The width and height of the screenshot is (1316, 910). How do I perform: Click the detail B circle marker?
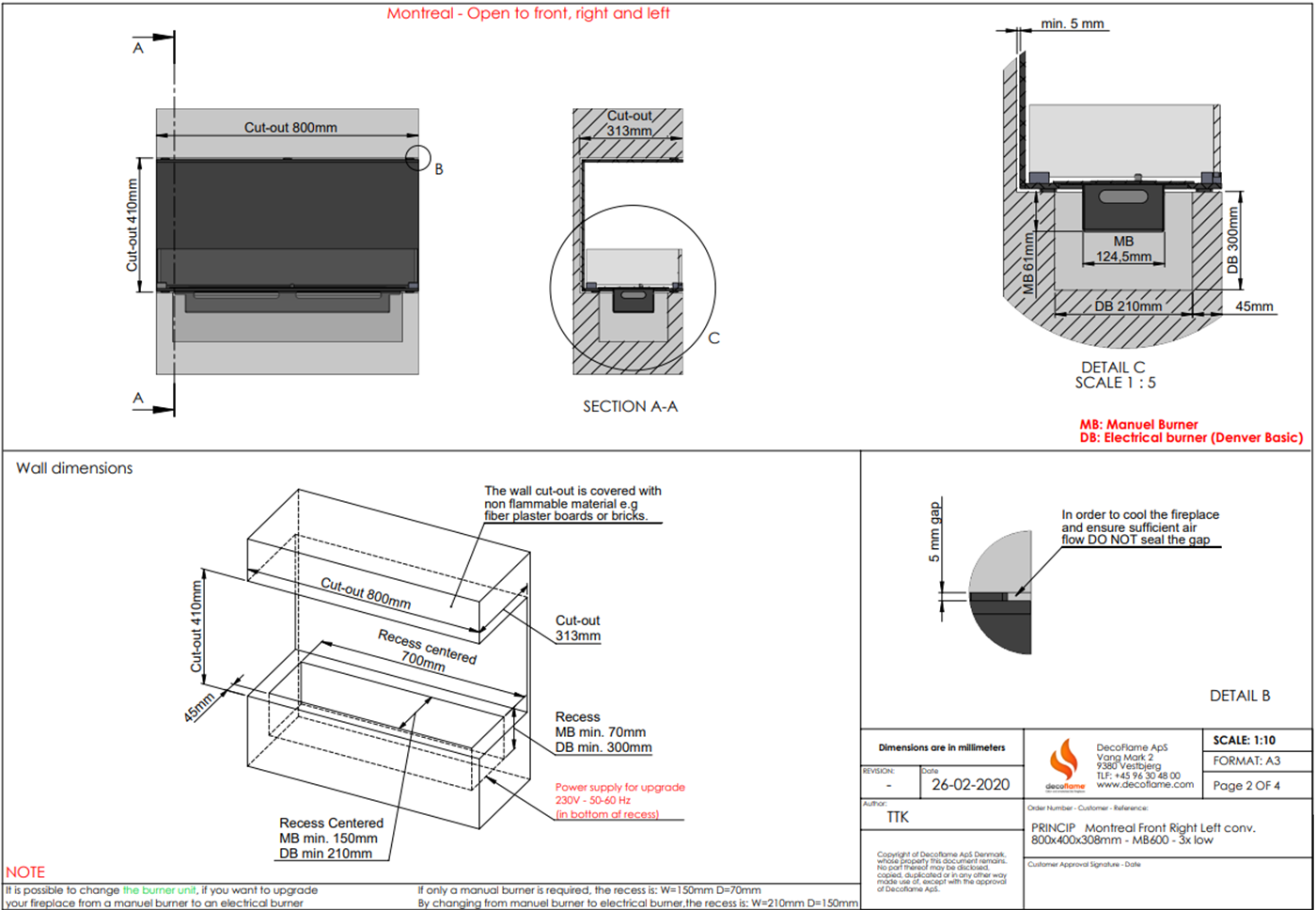[x=418, y=158]
